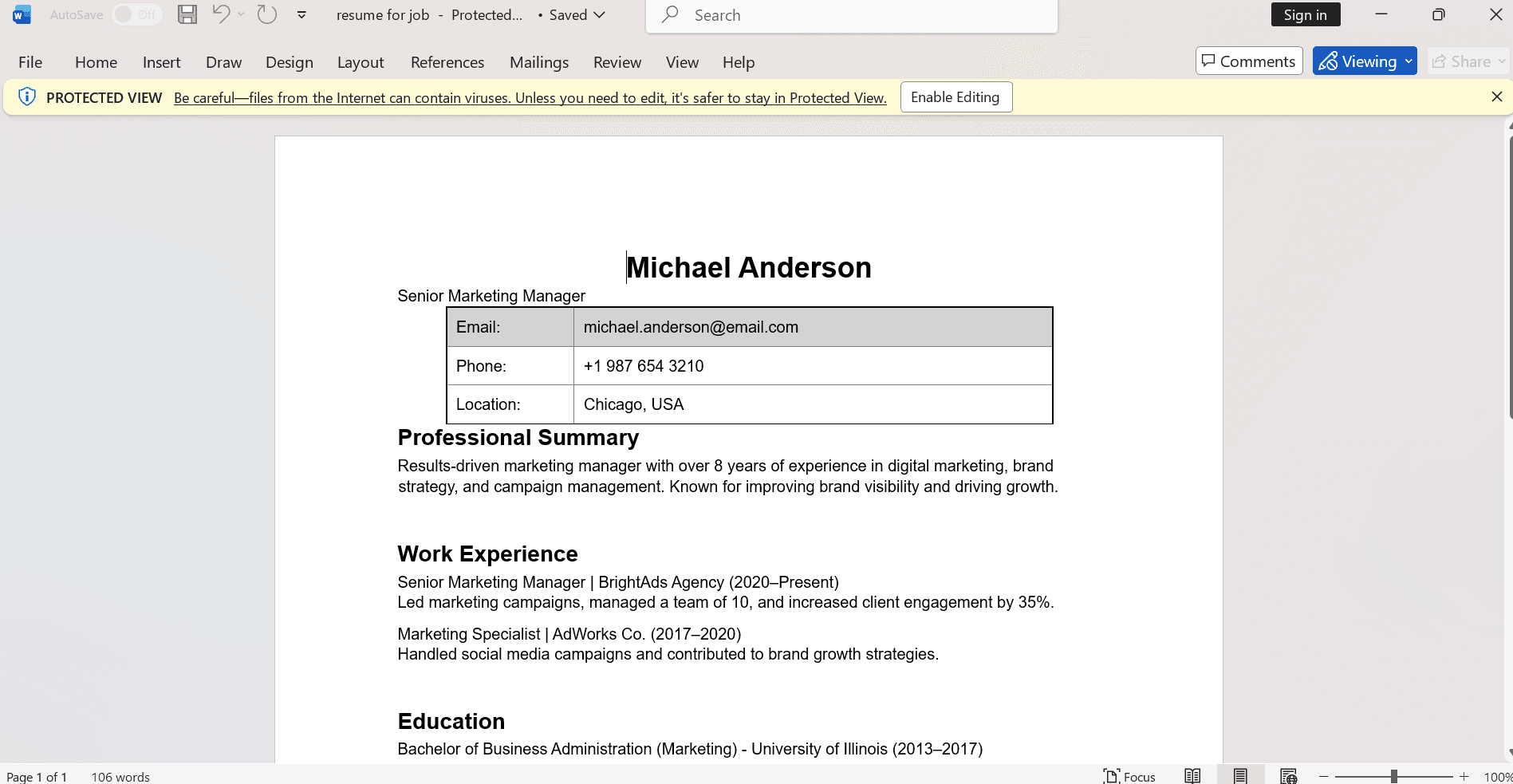Toggle the AutoSave switch

click(x=136, y=14)
